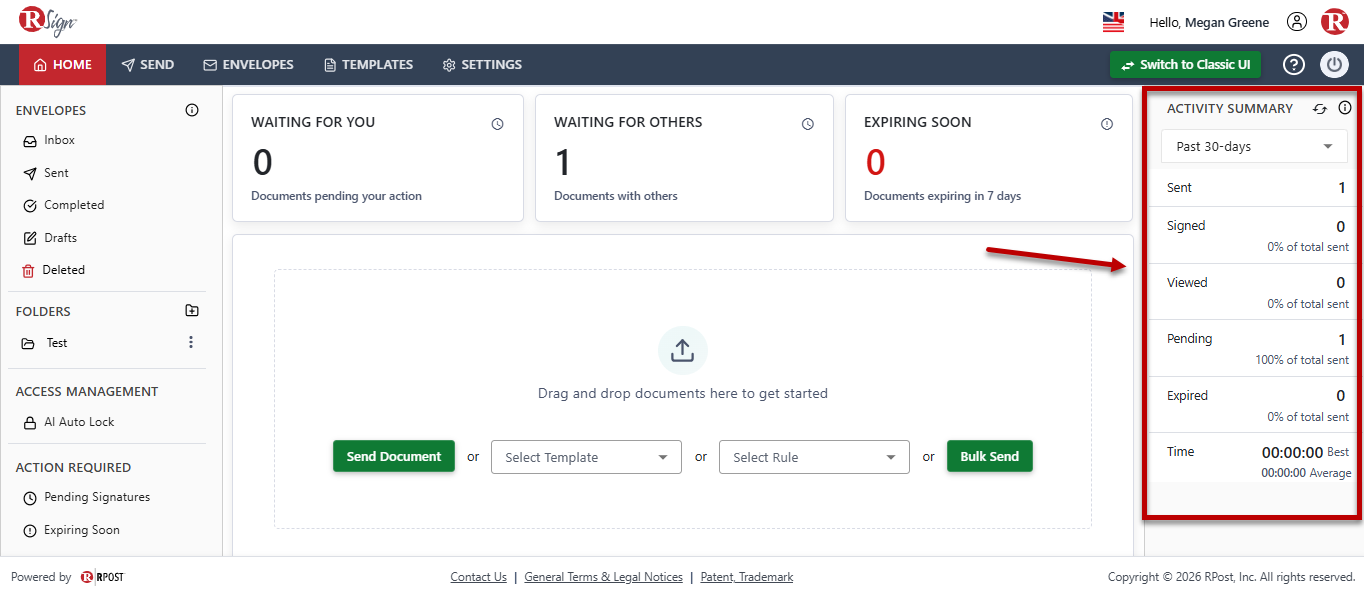Screen dimensions: 1364x593
Task: Open the help question mark icon
Action: pos(1294,65)
